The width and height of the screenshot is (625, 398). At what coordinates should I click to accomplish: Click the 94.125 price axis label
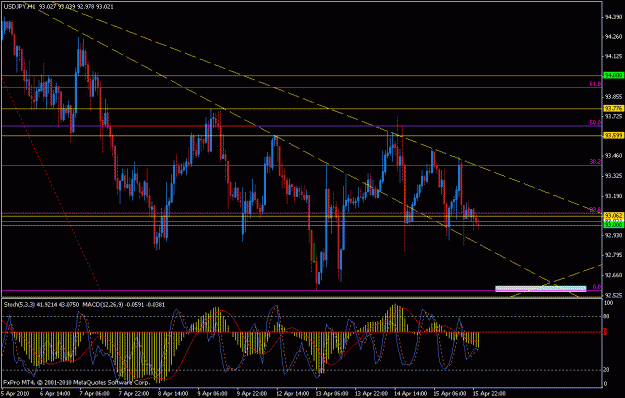tap(613, 57)
